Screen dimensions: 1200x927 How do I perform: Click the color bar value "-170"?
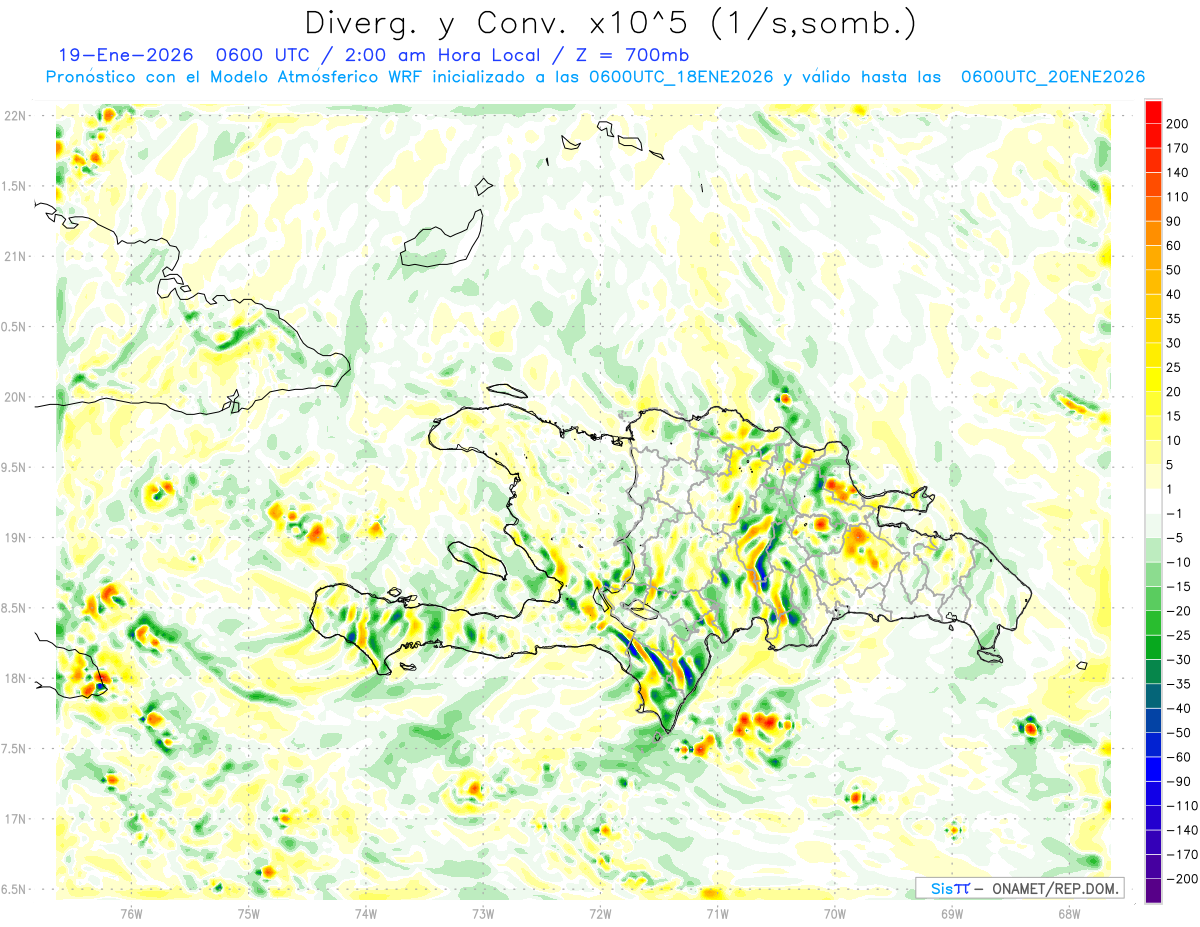pos(1180,854)
